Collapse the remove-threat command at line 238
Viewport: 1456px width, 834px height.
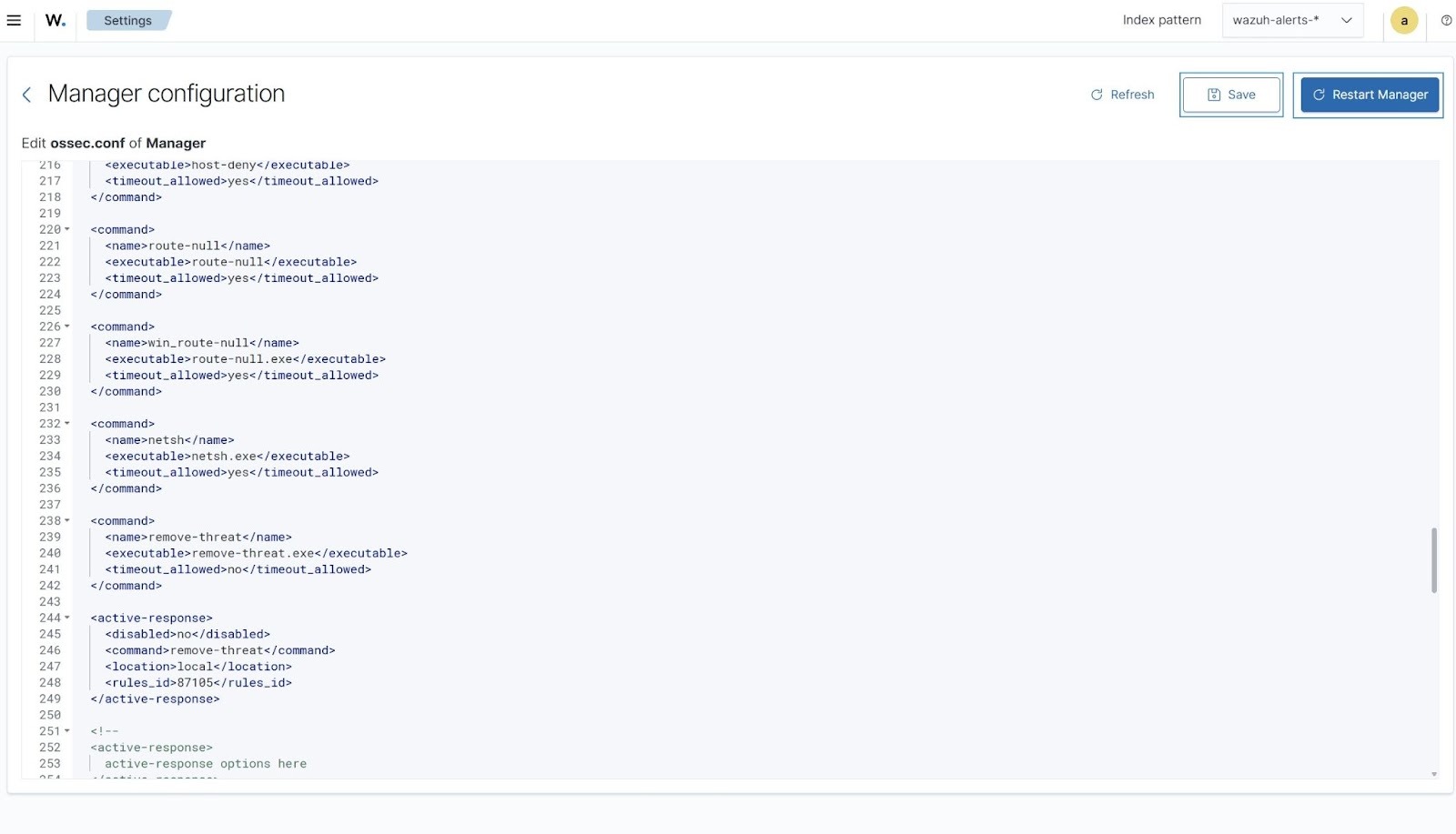coord(67,521)
